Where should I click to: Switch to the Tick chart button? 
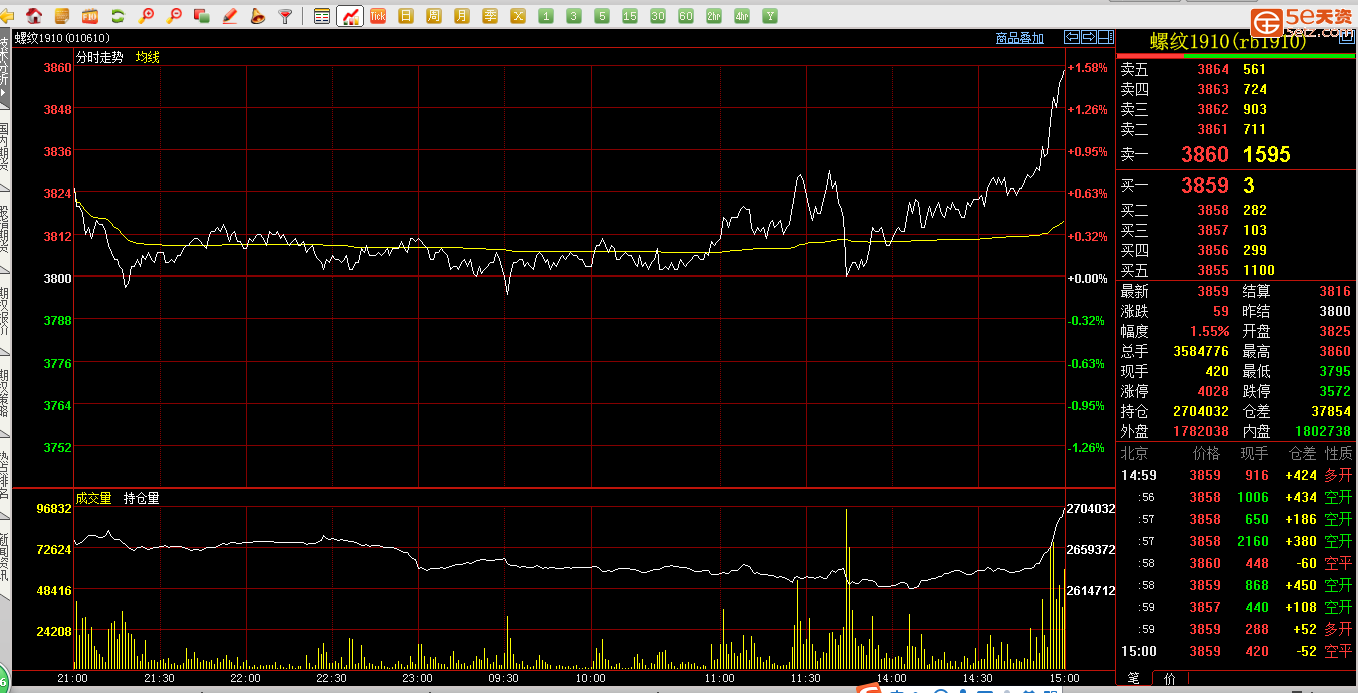point(378,16)
